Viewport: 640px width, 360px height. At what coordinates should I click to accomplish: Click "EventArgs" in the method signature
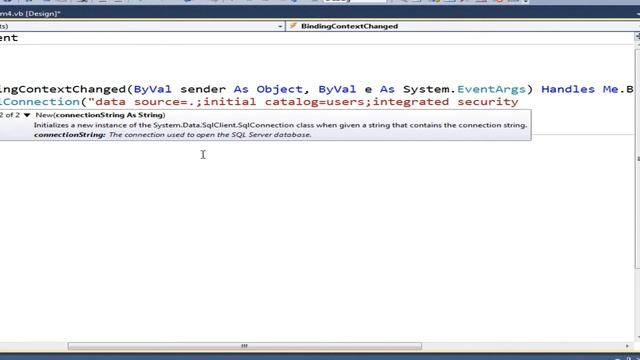(491, 89)
